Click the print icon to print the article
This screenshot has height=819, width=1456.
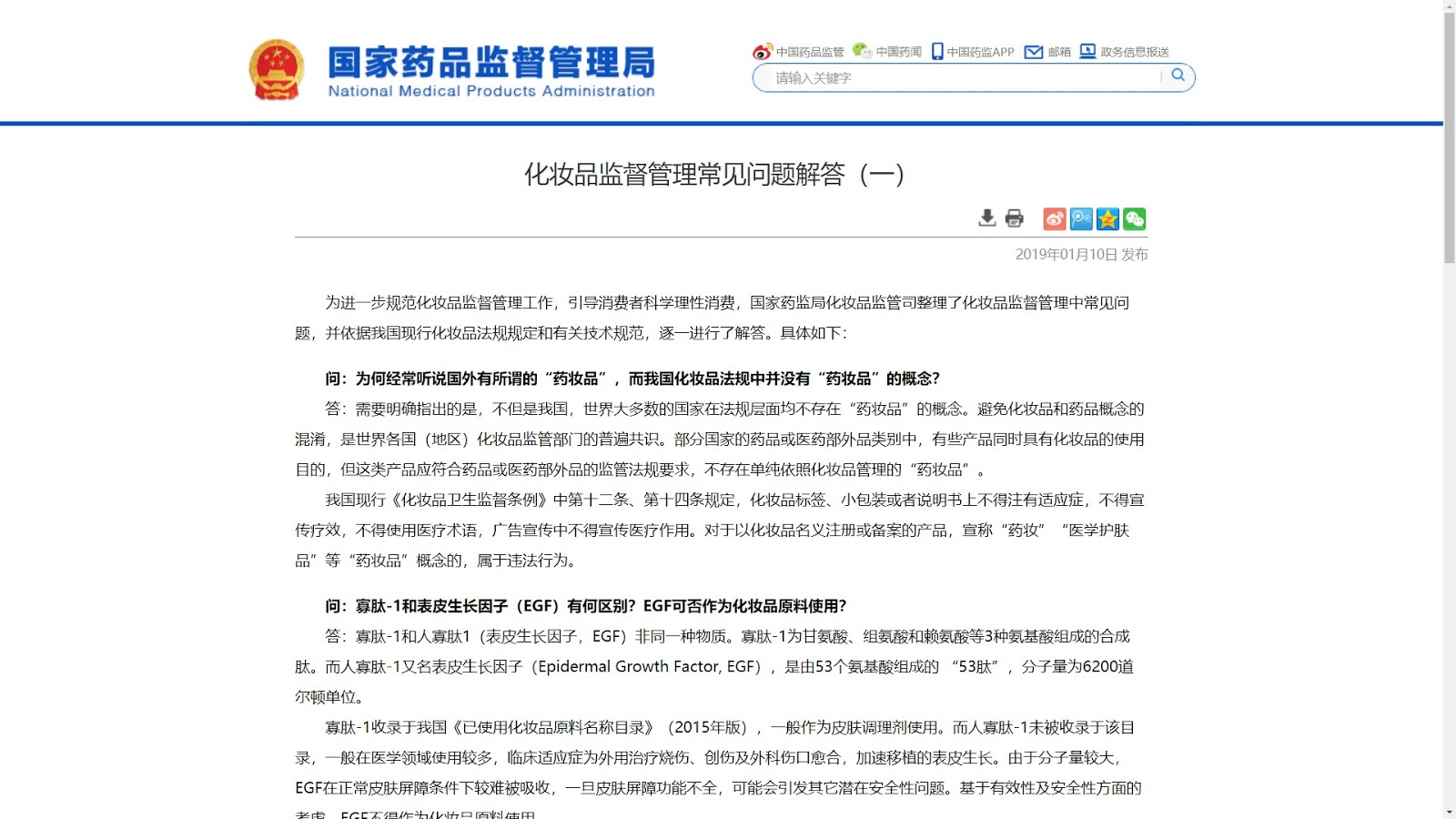point(1014,219)
